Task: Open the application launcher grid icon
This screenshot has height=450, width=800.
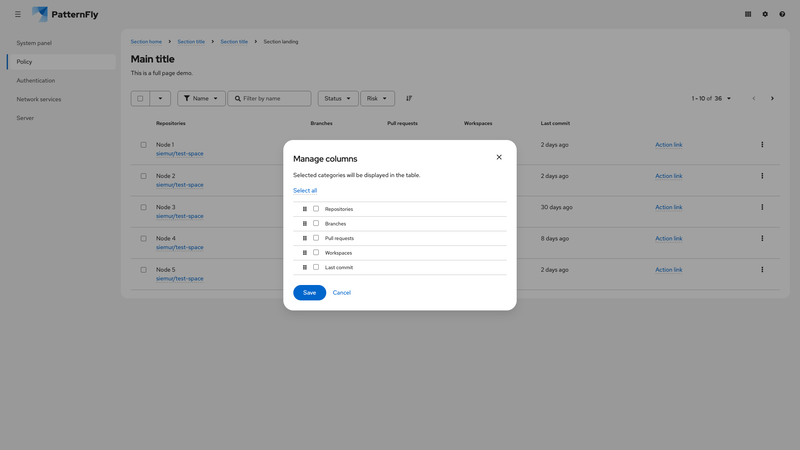Action: (748, 14)
